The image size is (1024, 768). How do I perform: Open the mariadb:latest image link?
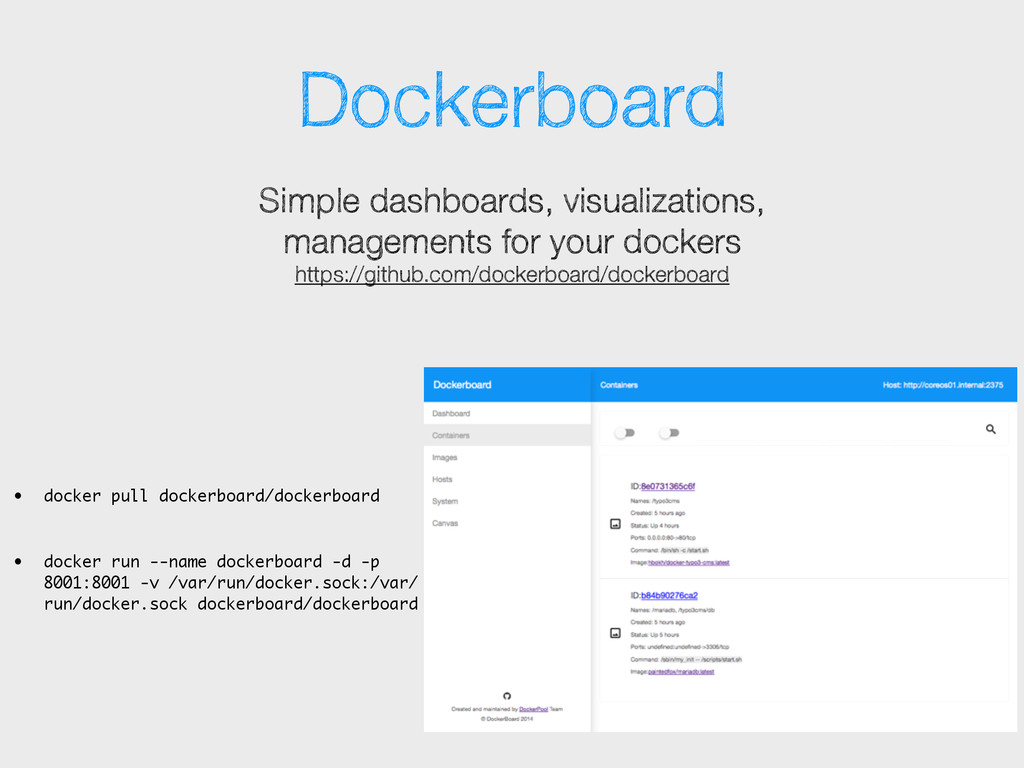tap(681, 671)
